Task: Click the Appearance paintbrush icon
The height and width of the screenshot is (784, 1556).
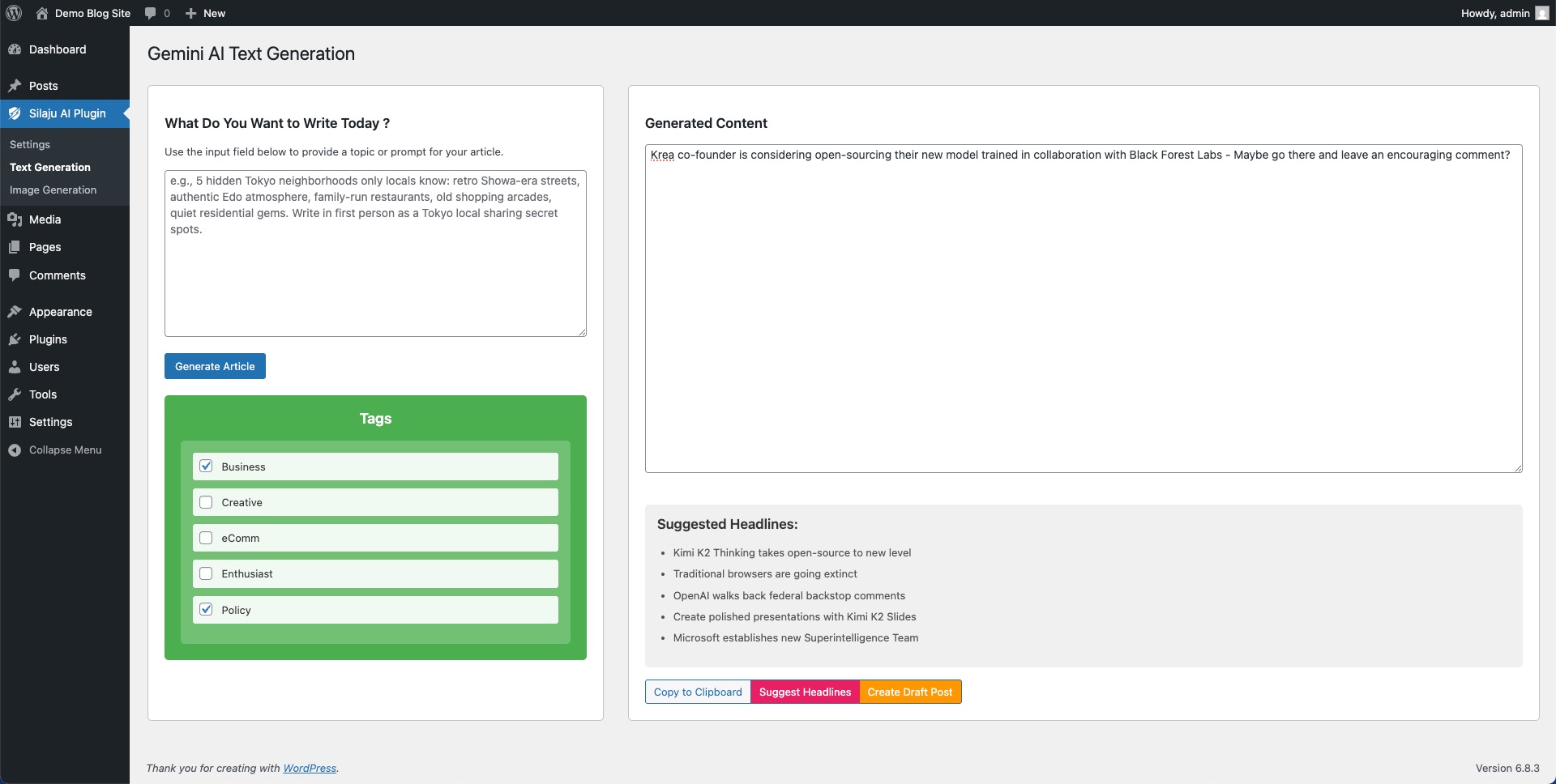Action: click(x=15, y=312)
